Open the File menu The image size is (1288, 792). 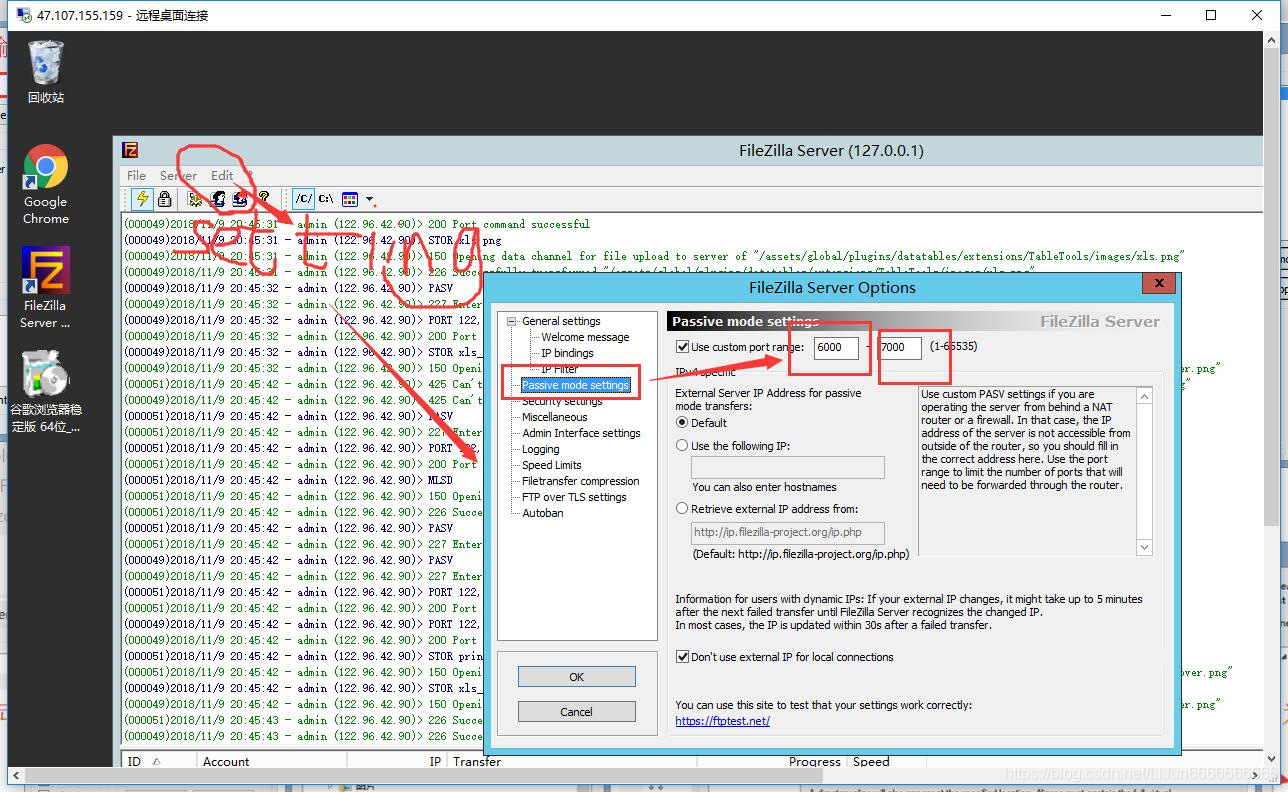(137, 175)
